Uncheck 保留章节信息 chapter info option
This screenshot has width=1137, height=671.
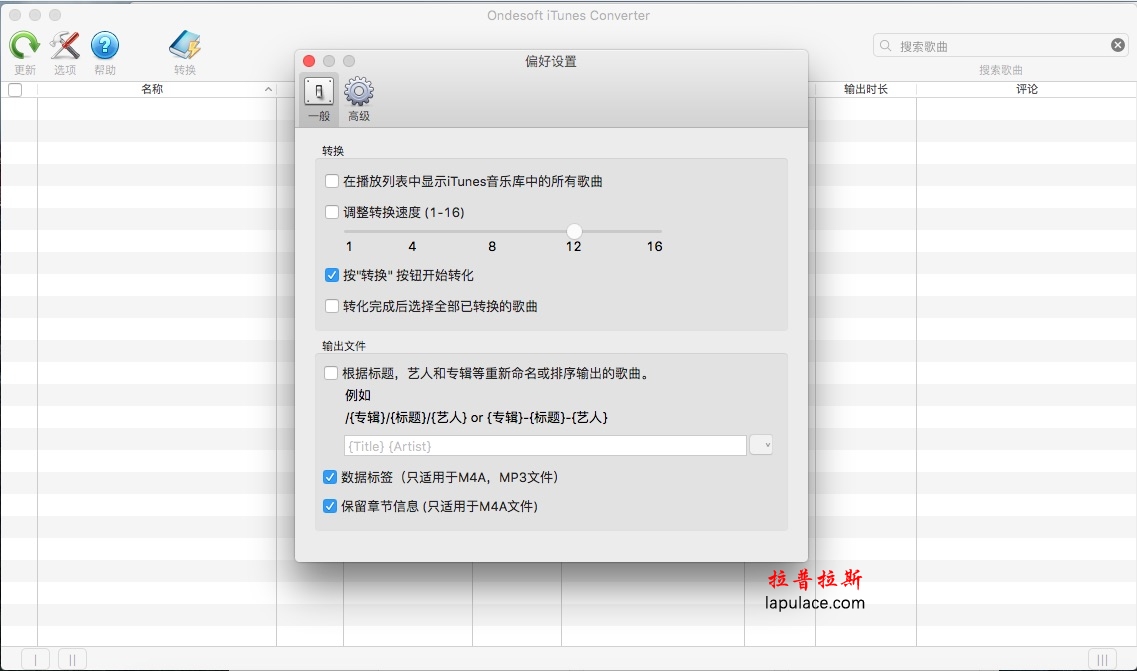[x=330, y=506]
